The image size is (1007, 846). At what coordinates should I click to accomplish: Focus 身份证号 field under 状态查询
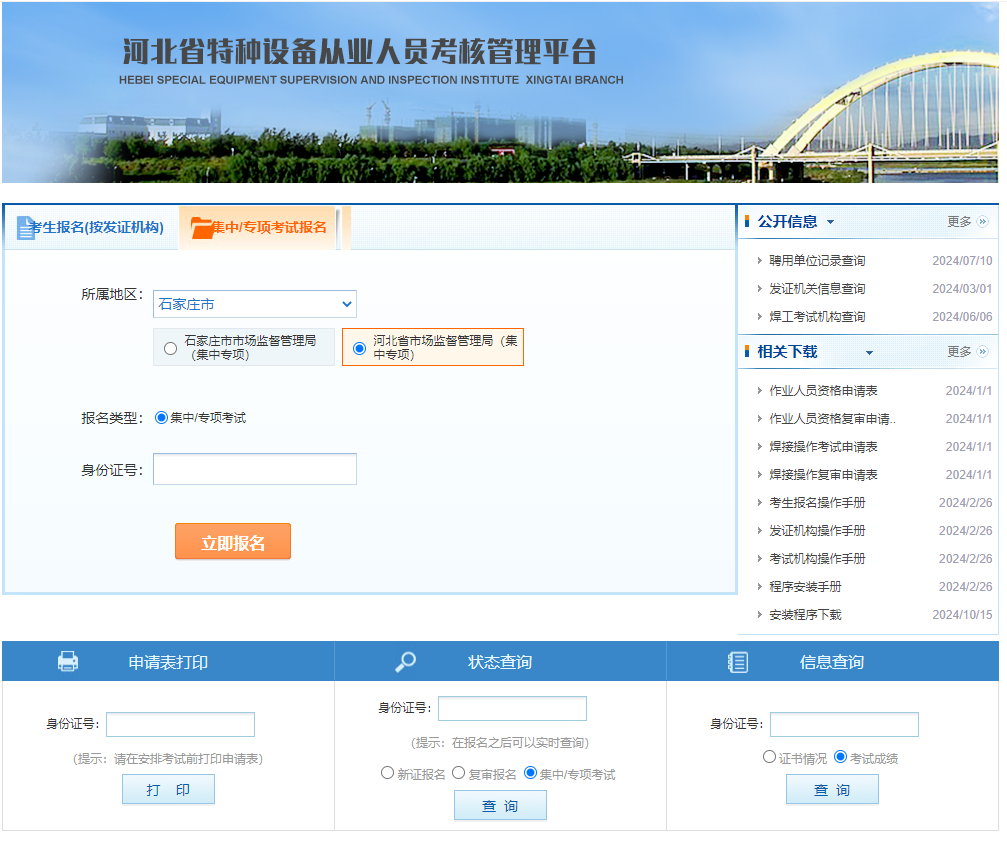512,709
